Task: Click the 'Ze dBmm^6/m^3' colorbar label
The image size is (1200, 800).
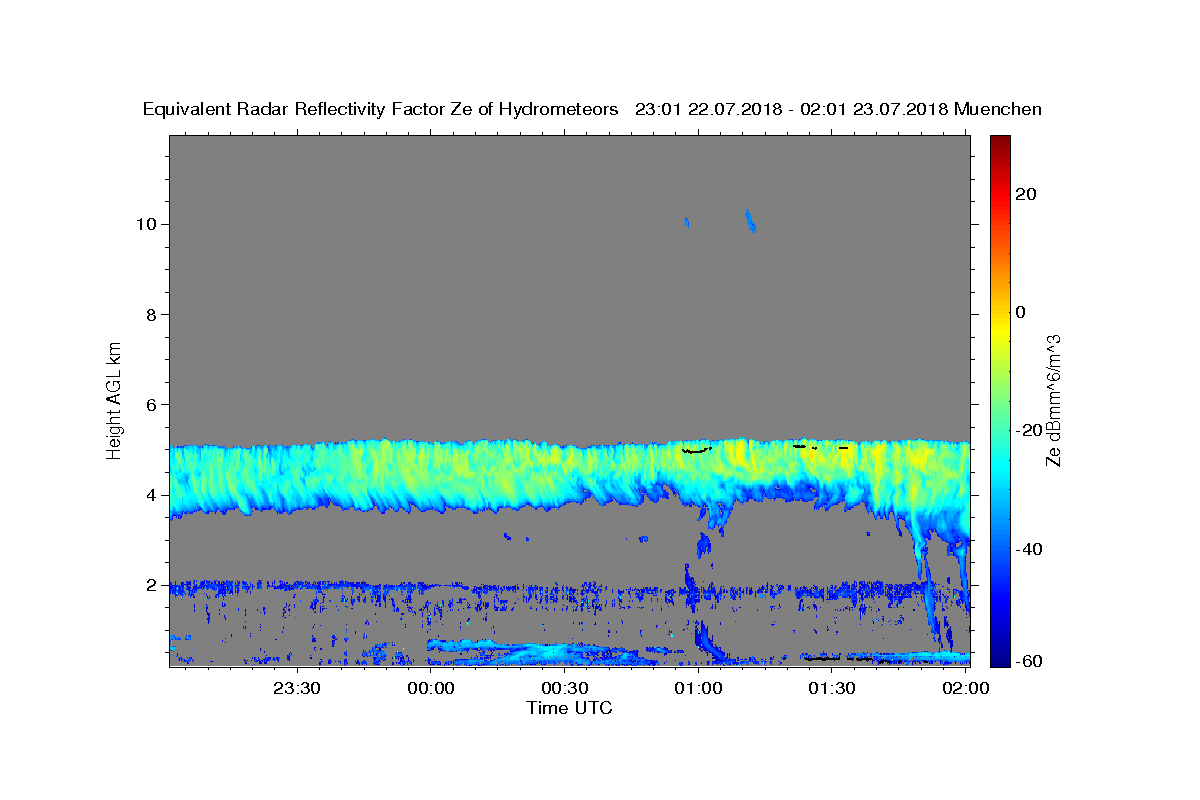Action: pos(1054,400)
